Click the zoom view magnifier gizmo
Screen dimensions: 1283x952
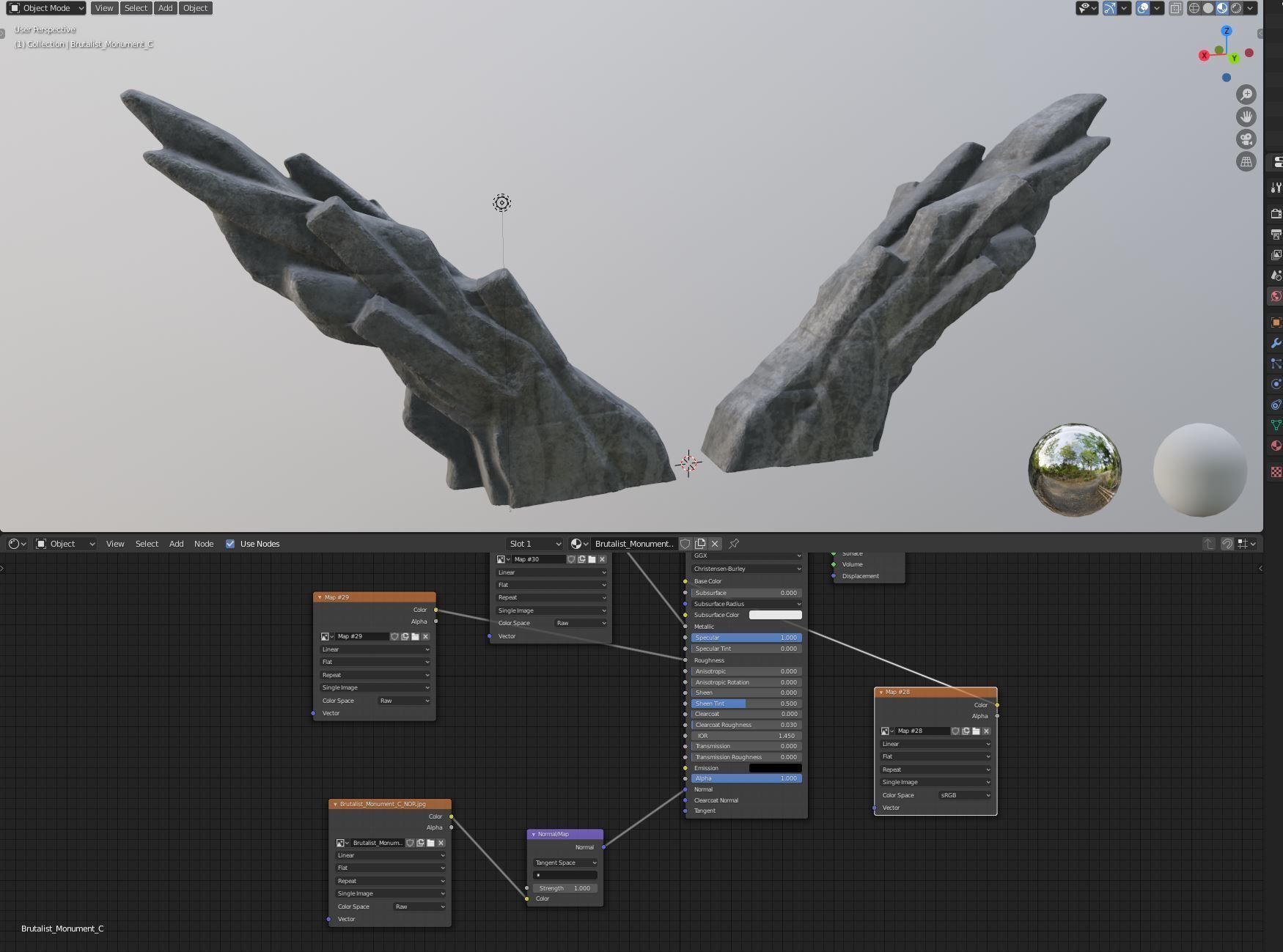click(1246, 95)
